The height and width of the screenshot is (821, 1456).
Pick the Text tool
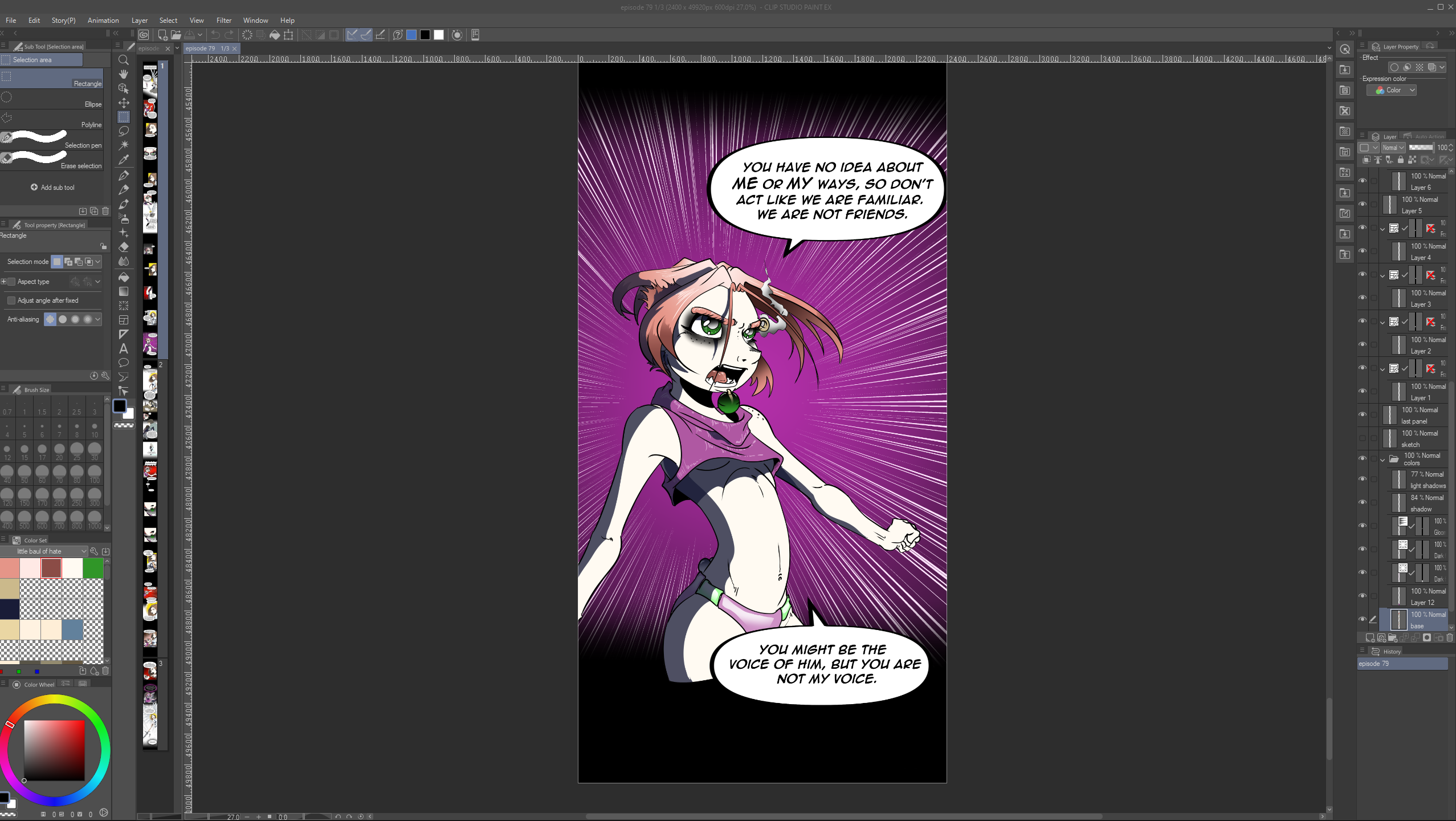123,348
